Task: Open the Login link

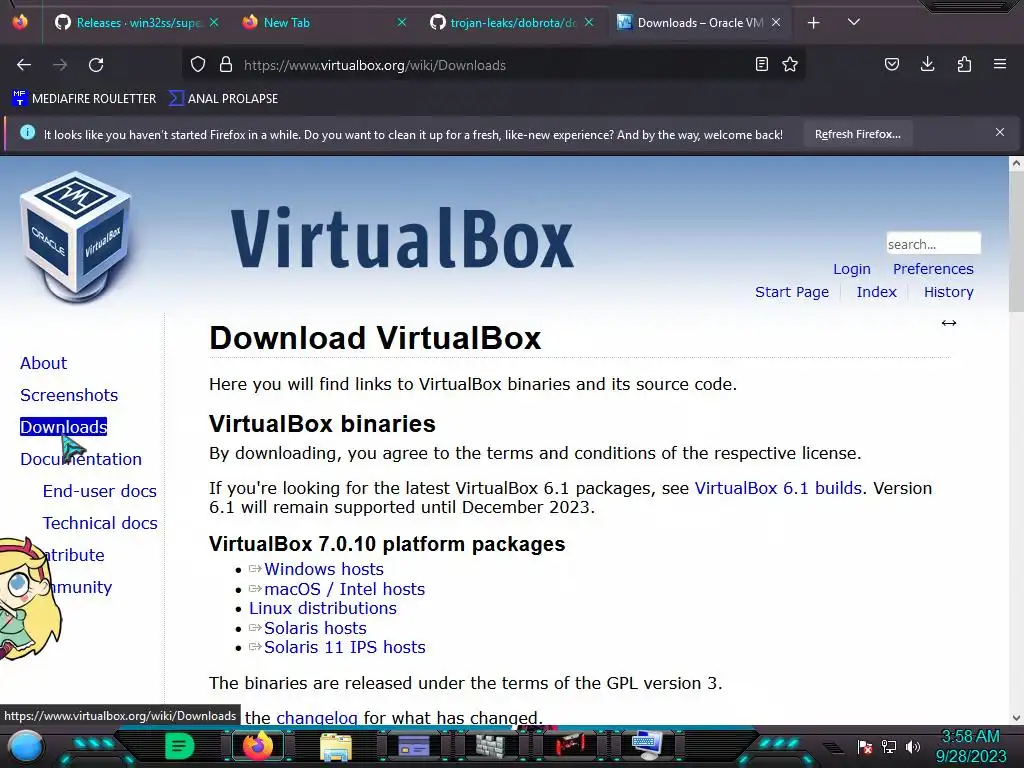Action: click(852, 269)
